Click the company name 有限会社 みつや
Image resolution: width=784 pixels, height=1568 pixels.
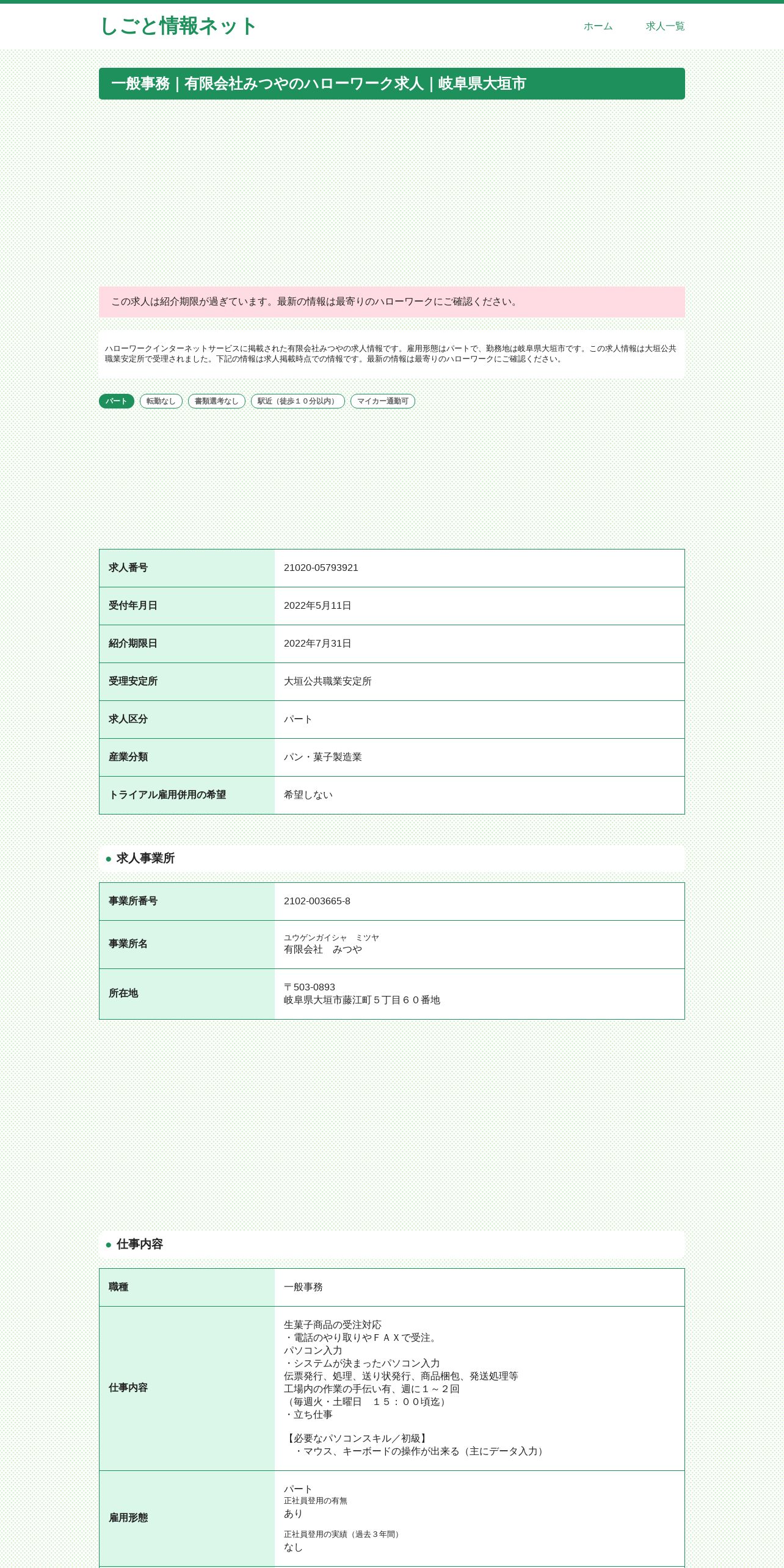pyautogui.click(x=323, y=949)
